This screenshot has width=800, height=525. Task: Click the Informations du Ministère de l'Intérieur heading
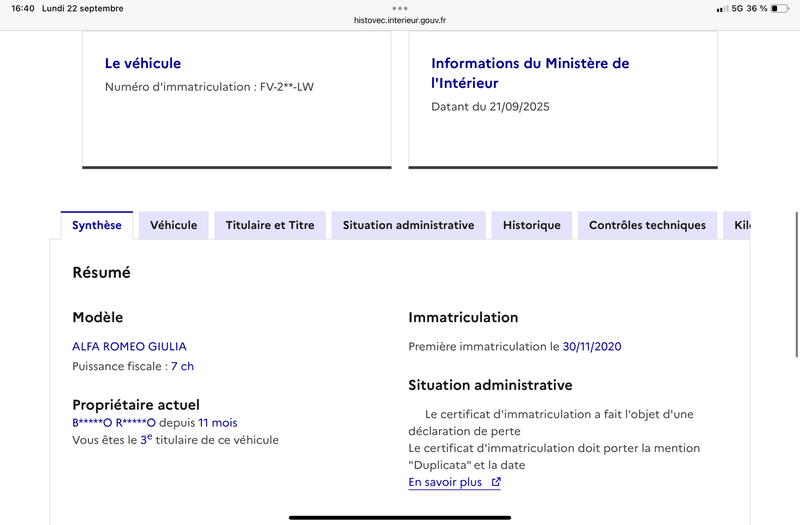[530, 73]
